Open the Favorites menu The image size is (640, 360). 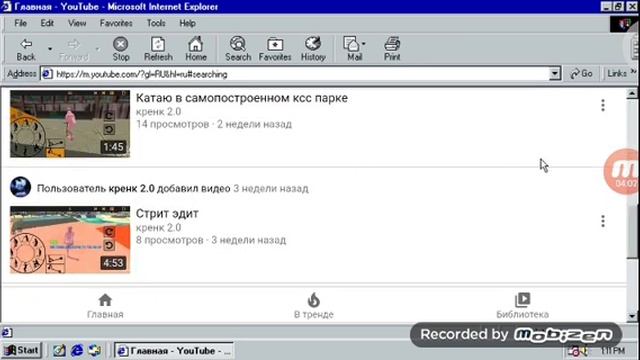click(116, 23)
